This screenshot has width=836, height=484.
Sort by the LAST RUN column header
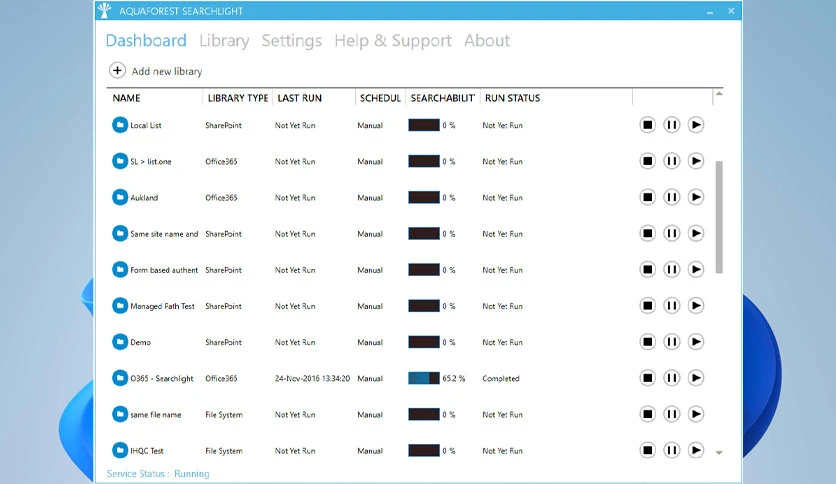300,98
